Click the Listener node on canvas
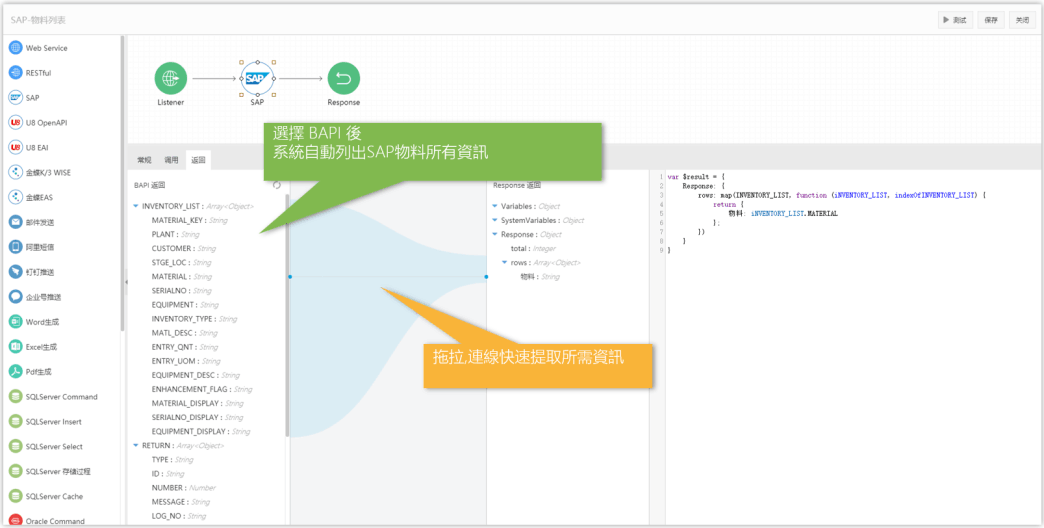The height and width of the screenshot is (528, 1044). [171, 79]
